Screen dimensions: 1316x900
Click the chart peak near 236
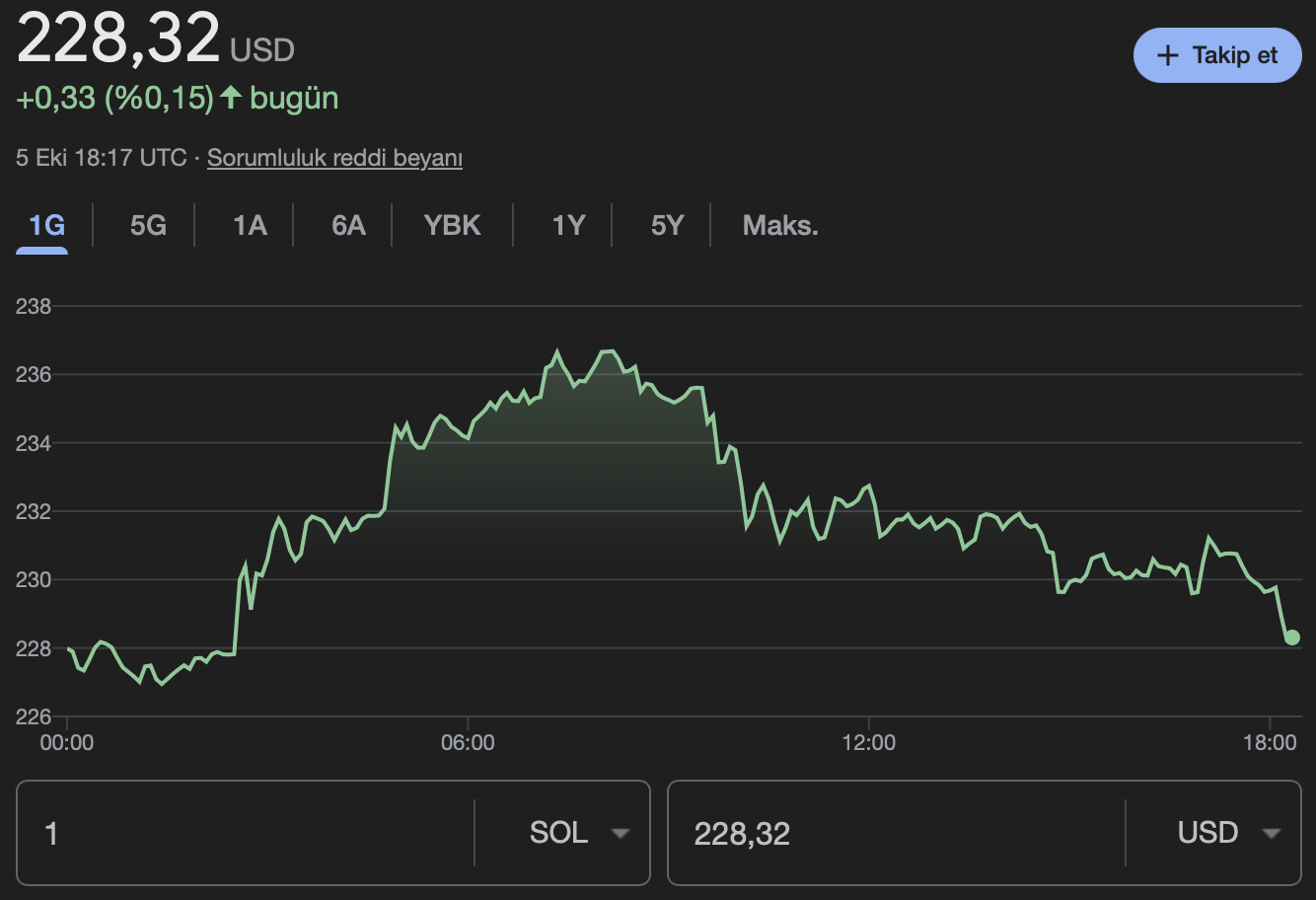point(556,351)
